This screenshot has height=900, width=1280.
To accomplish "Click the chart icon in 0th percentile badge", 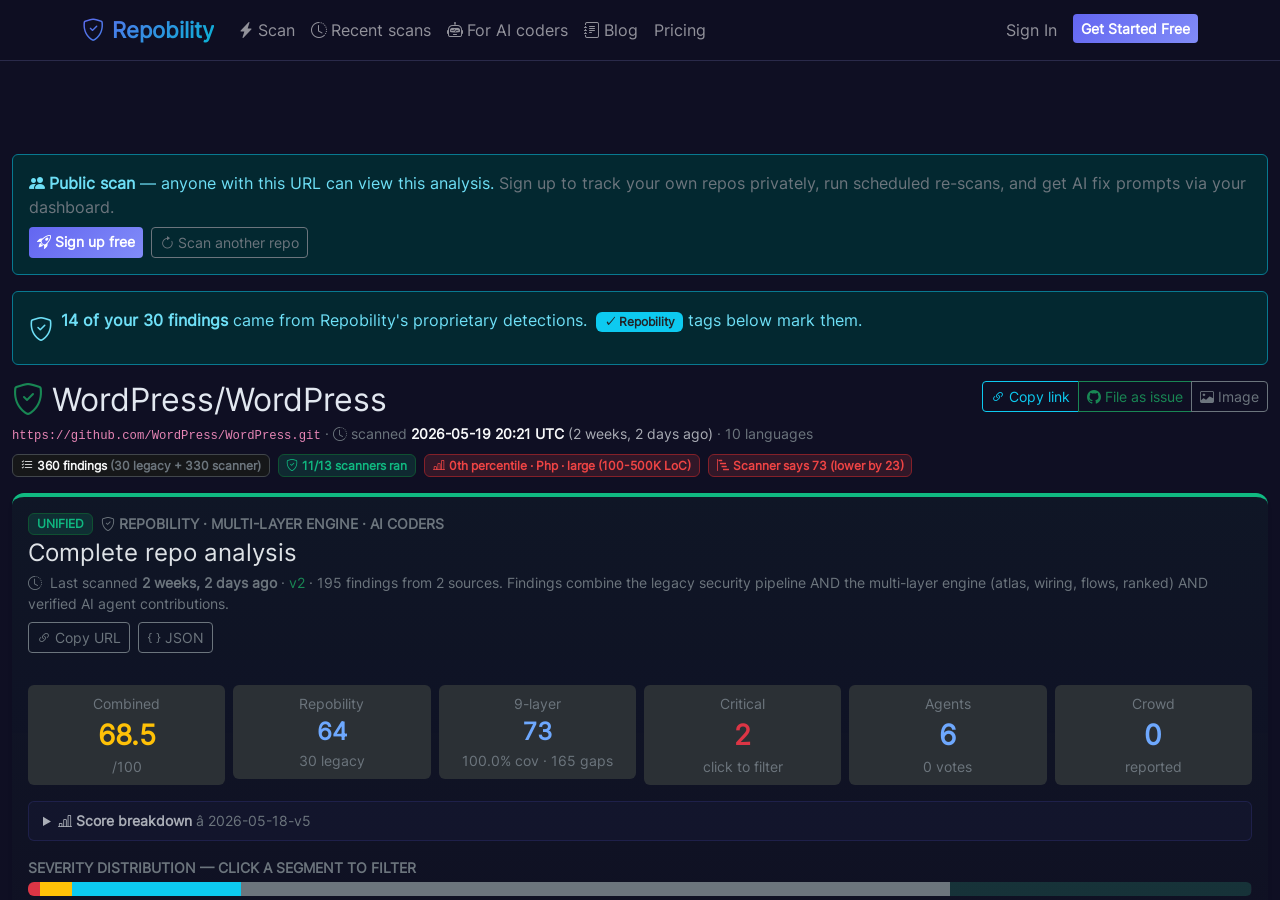I will (439, 465).
